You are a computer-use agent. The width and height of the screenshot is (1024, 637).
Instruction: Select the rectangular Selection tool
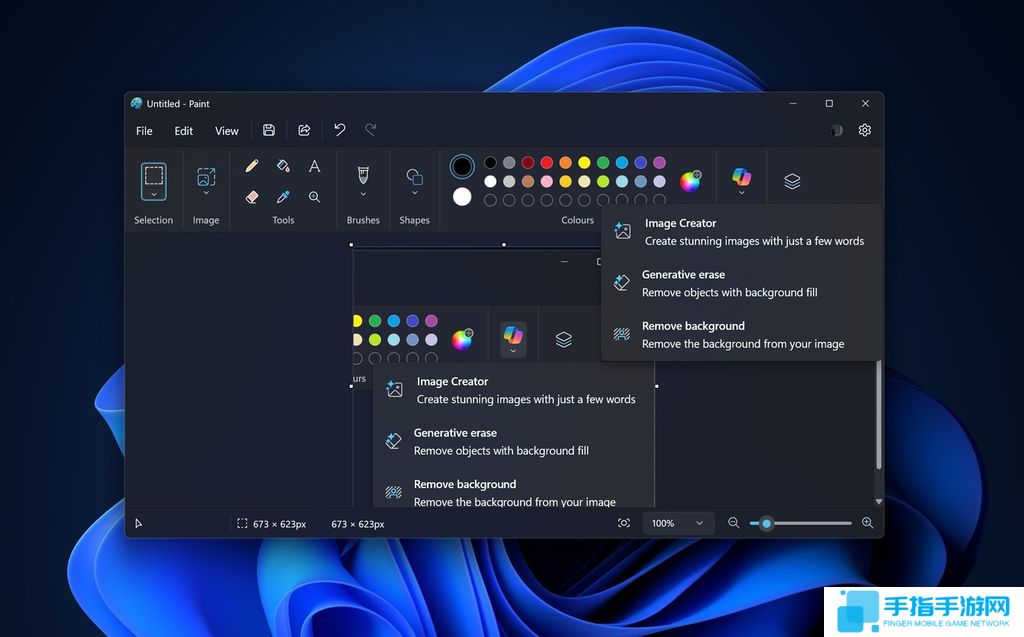tap(154, 175)
